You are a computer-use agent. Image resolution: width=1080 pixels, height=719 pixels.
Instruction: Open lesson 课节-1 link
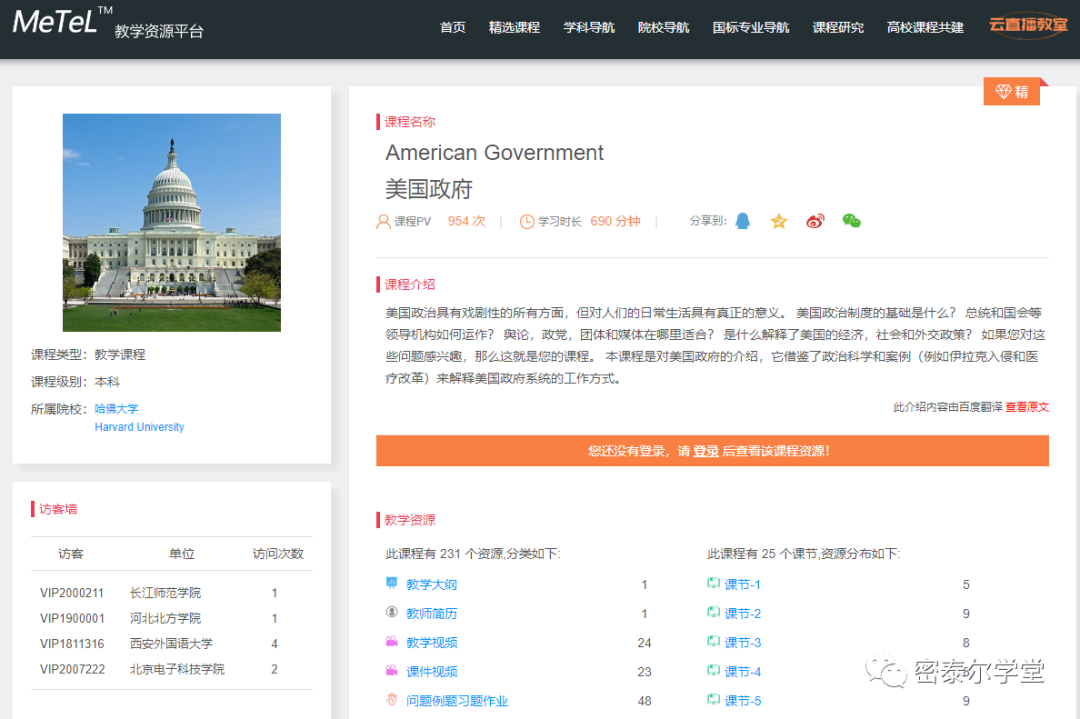[x=742, y=584]
